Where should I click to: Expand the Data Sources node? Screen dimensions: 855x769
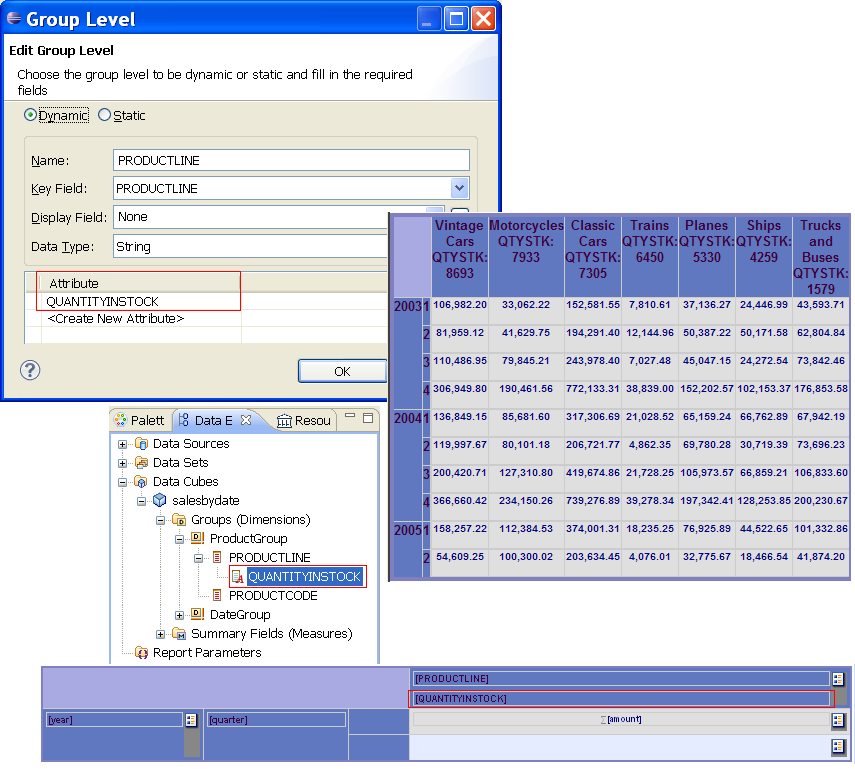pyautogui.click(x=122, y=444)
